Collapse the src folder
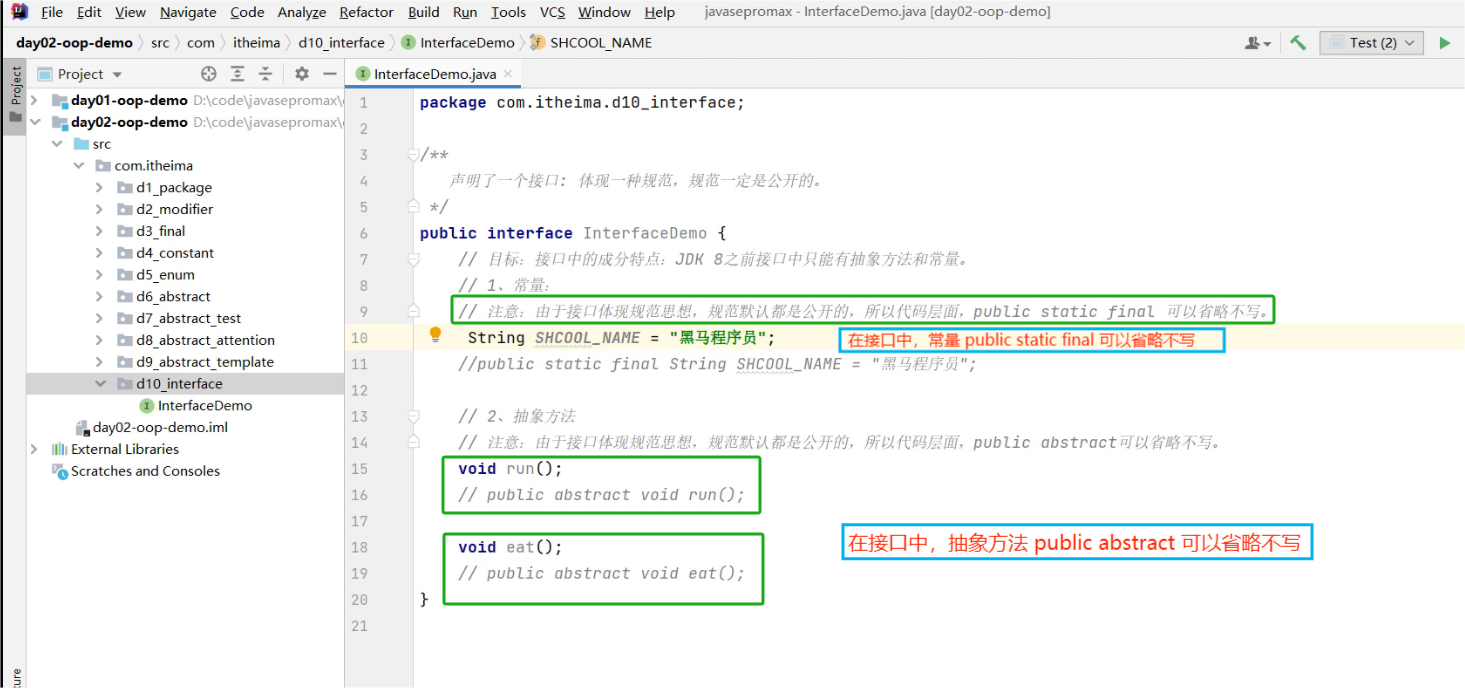This screenshot has height=688, width=1465. coord(57,144)
